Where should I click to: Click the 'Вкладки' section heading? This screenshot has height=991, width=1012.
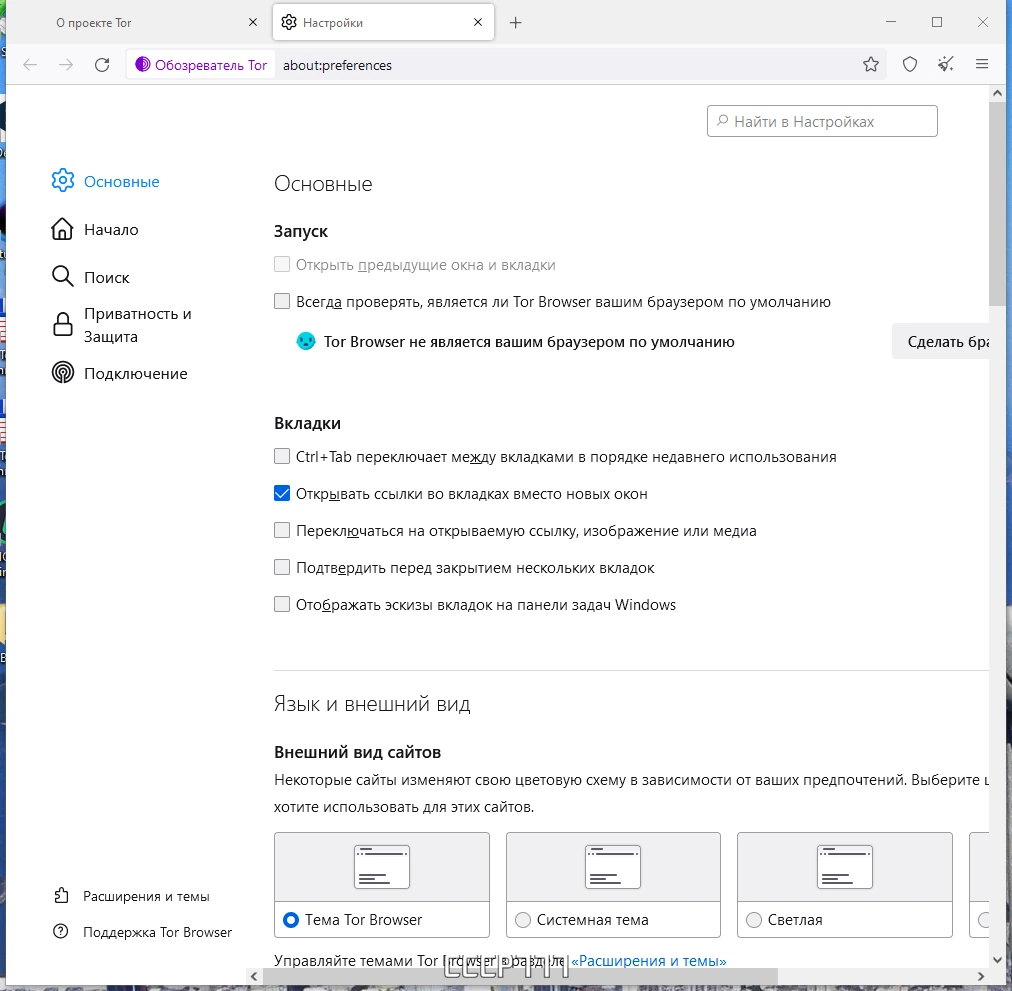(307, 424)
